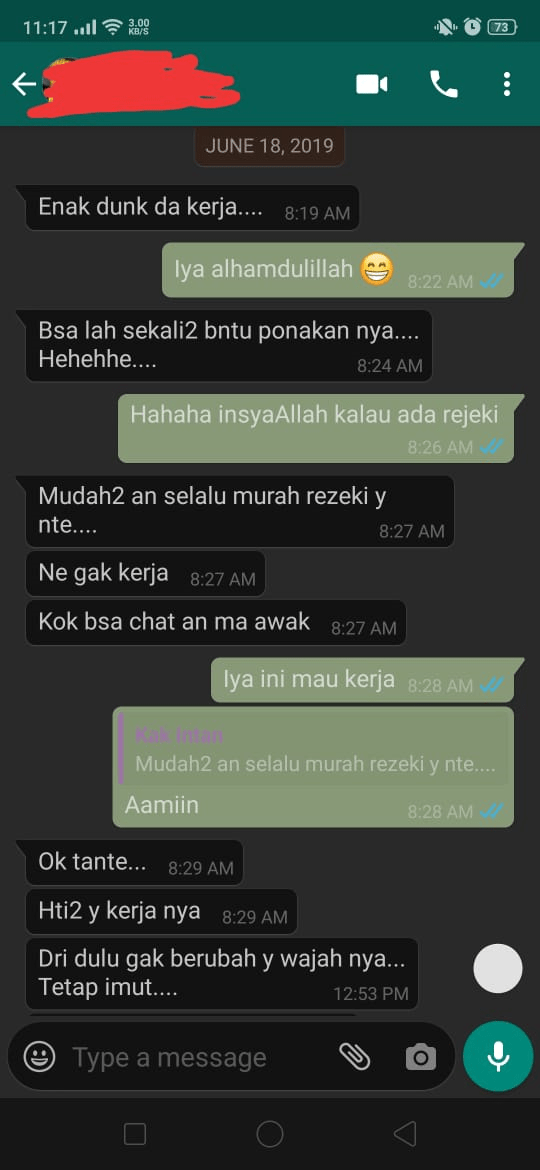Select the 'Kok bsa chat an ma awak' message
Screen dimensions: 540x1170
[x=216, y=622]
